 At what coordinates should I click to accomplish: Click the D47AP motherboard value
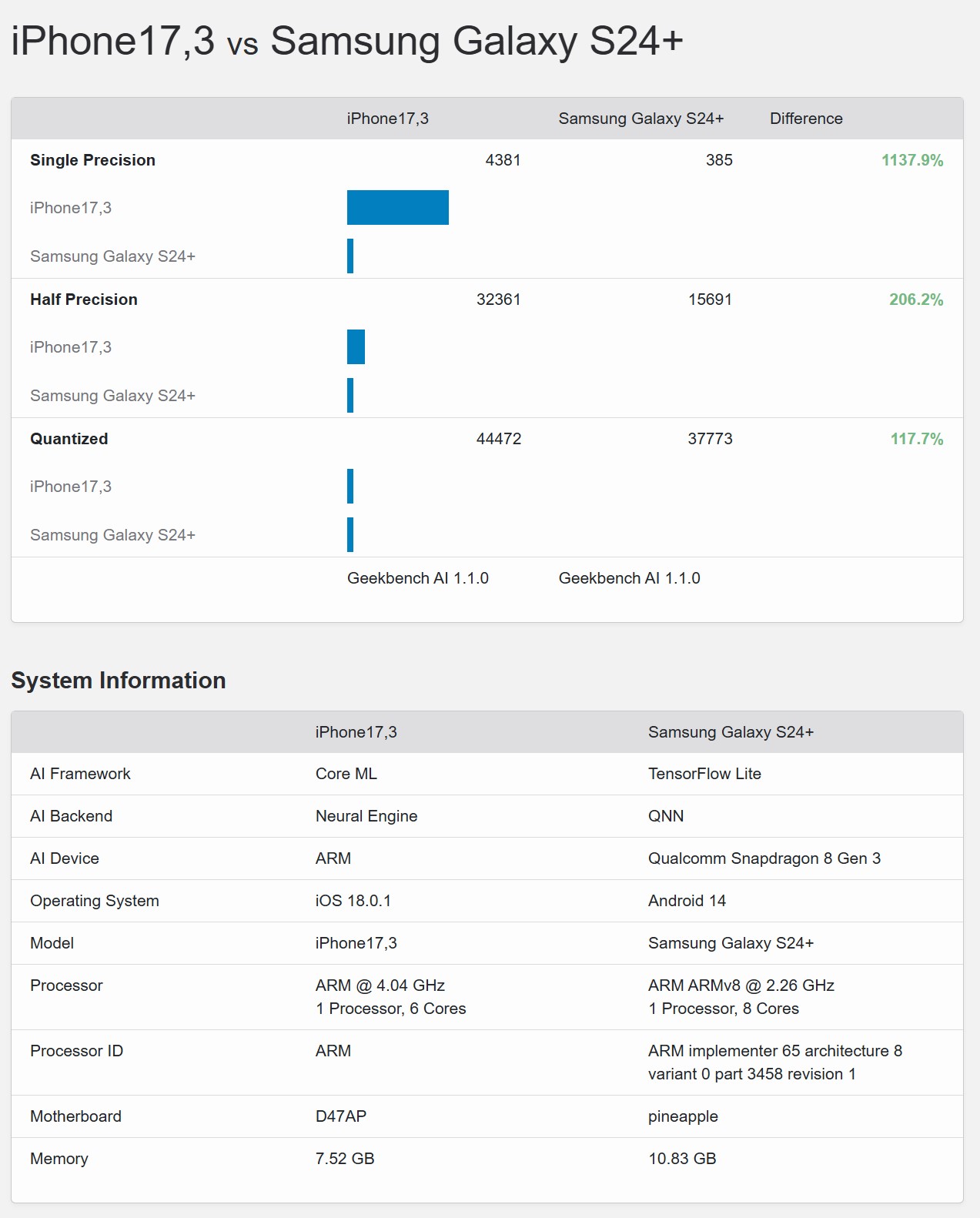(x=341, y=1116)
